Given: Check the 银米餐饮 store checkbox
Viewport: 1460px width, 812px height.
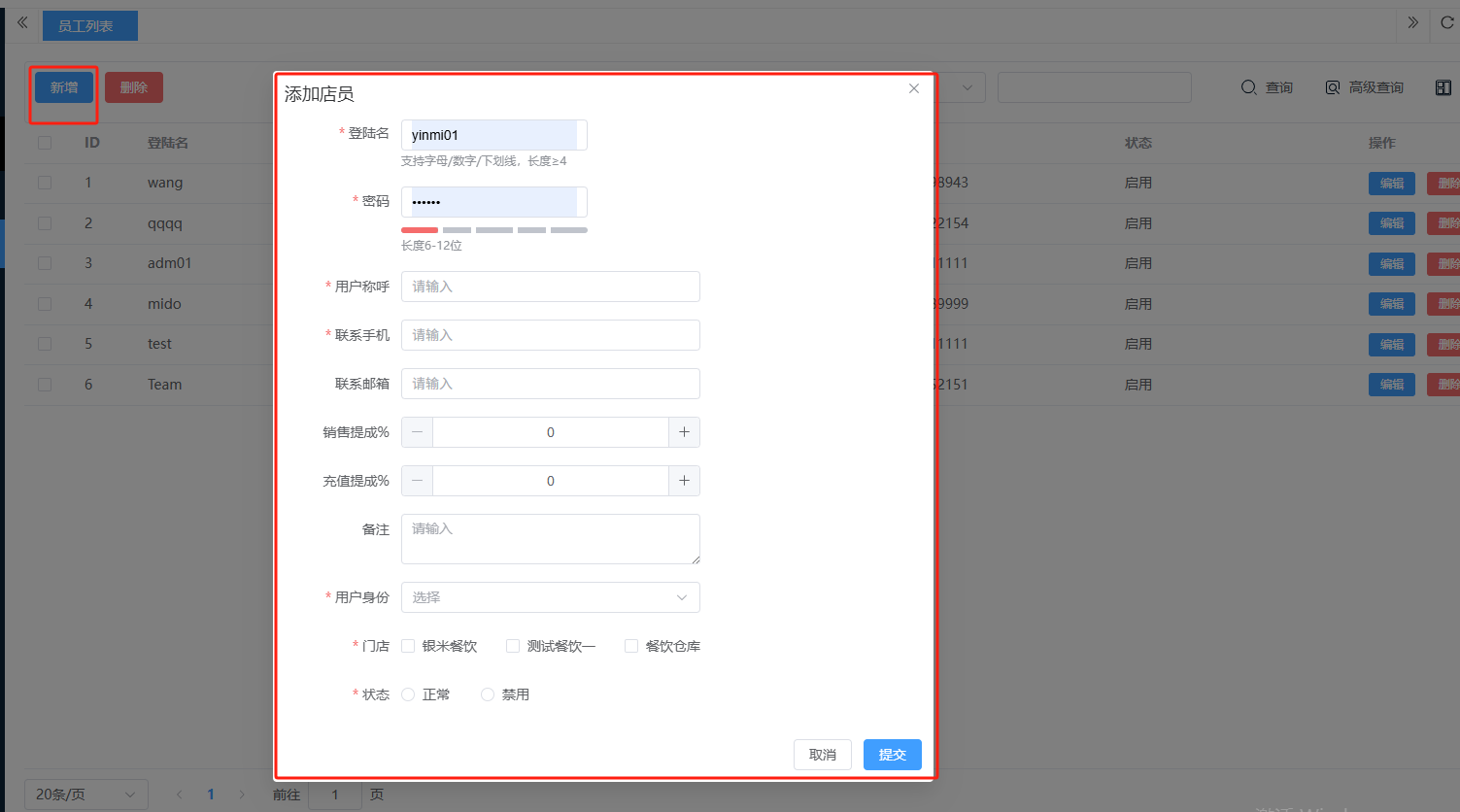Looking at the screenshot, I should coord(408,646).
